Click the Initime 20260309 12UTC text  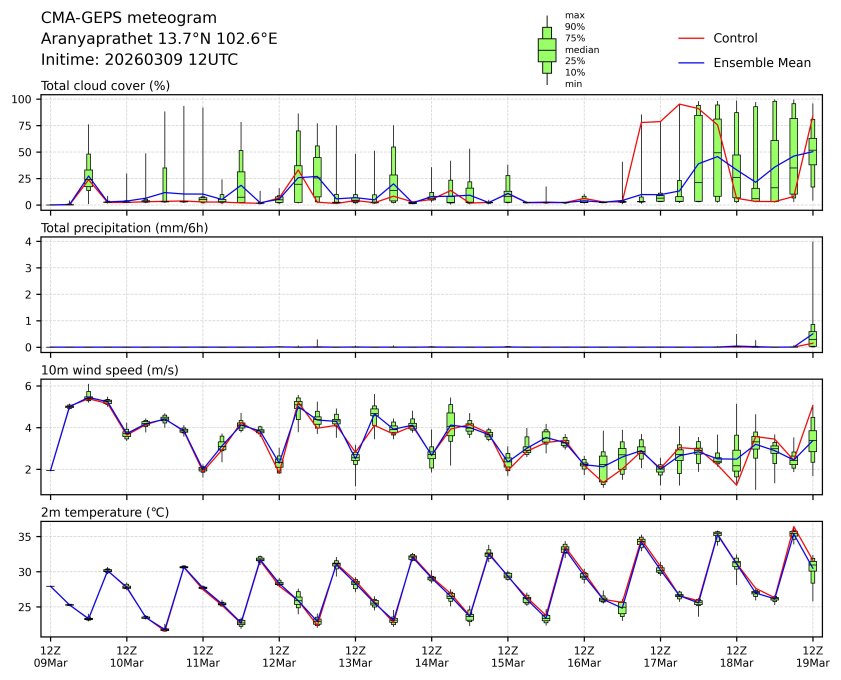[x=139, y=60]
